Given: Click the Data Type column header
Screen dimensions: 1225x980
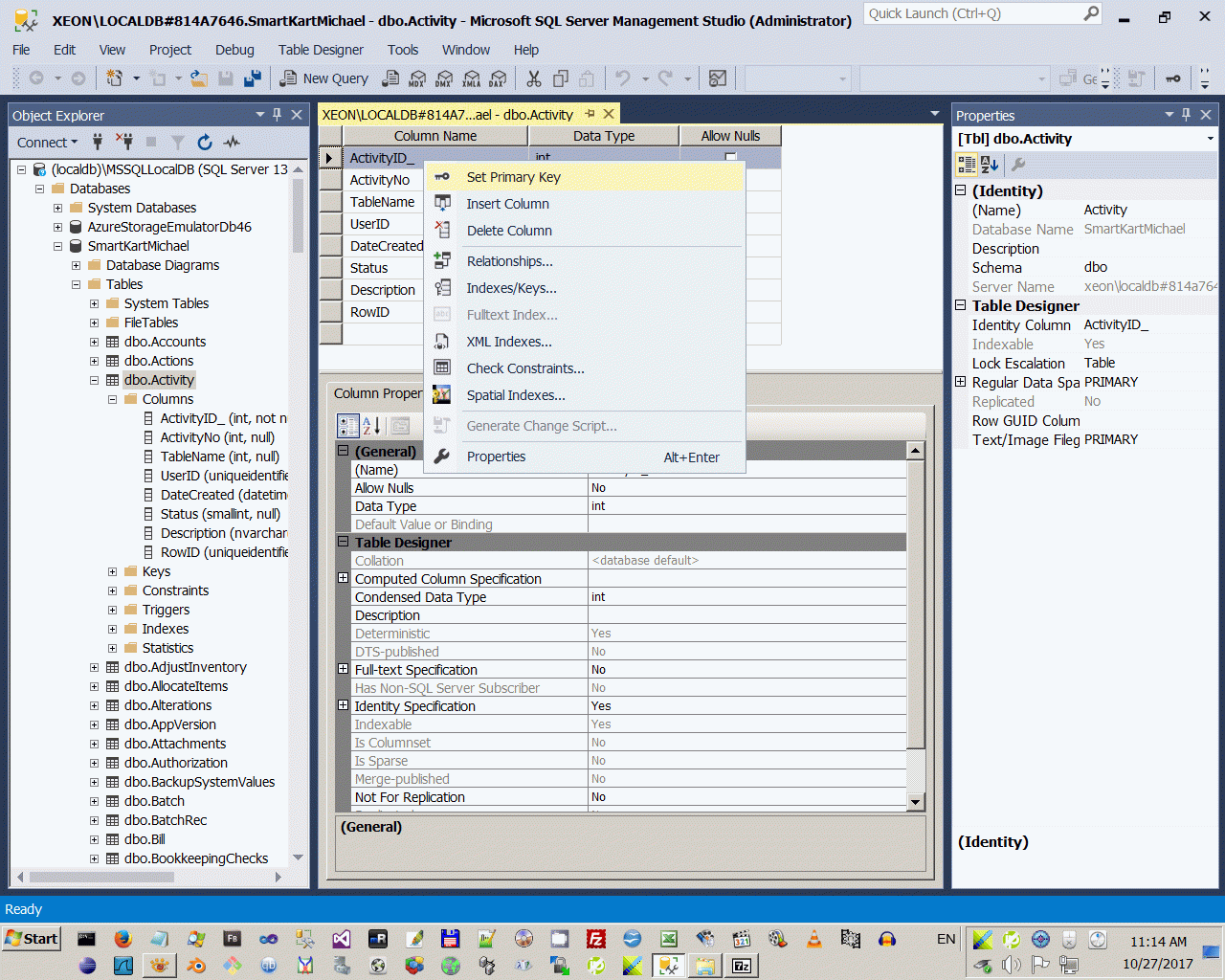Looking at the screenshot, I should click(x=604, y=136).
